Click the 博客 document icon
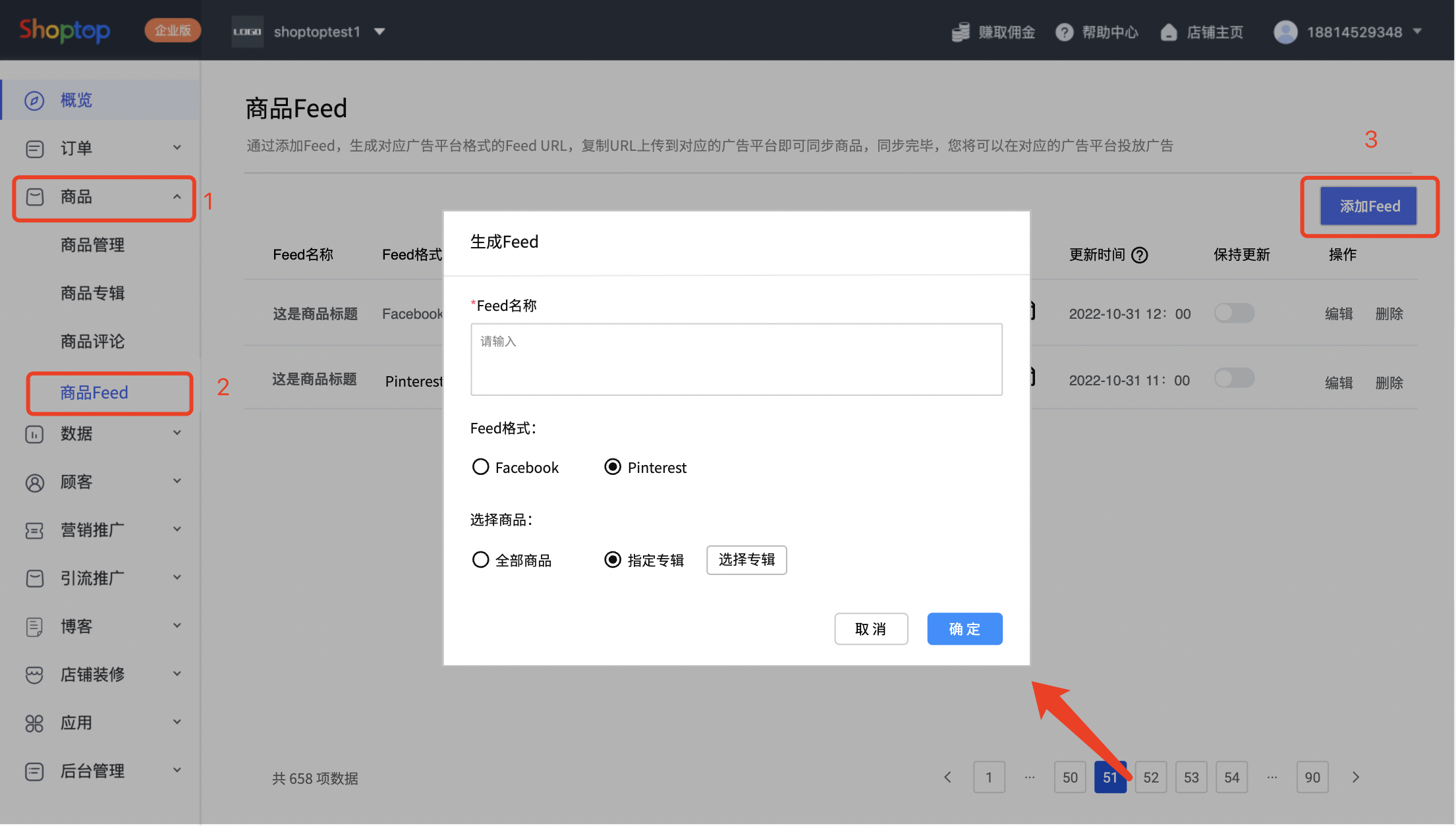This screenshot has width=1456, height=826. pos(34,626)
